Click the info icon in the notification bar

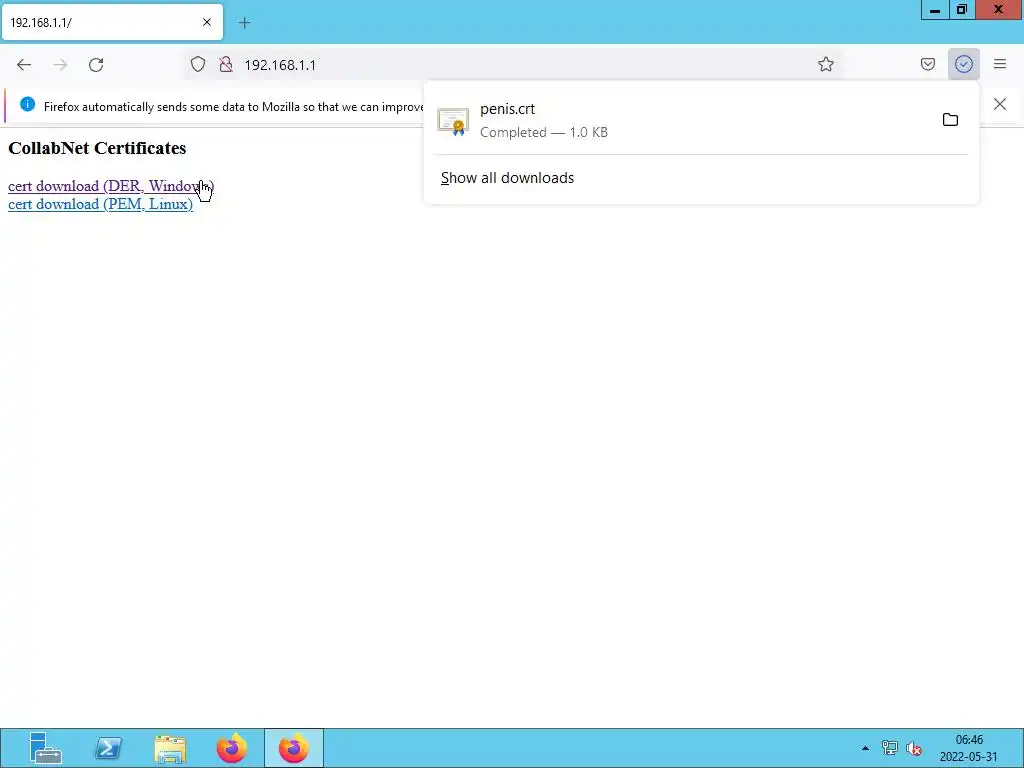(27, 104)
